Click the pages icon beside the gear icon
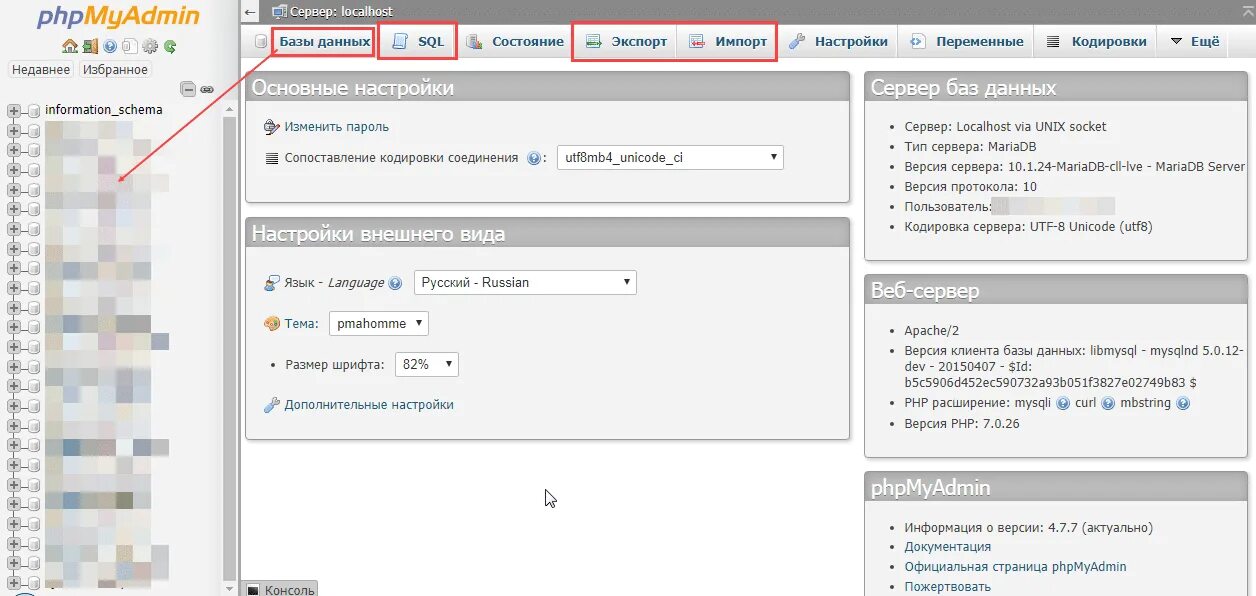The width and height of the screenshot is (1256, 596). 130,46
